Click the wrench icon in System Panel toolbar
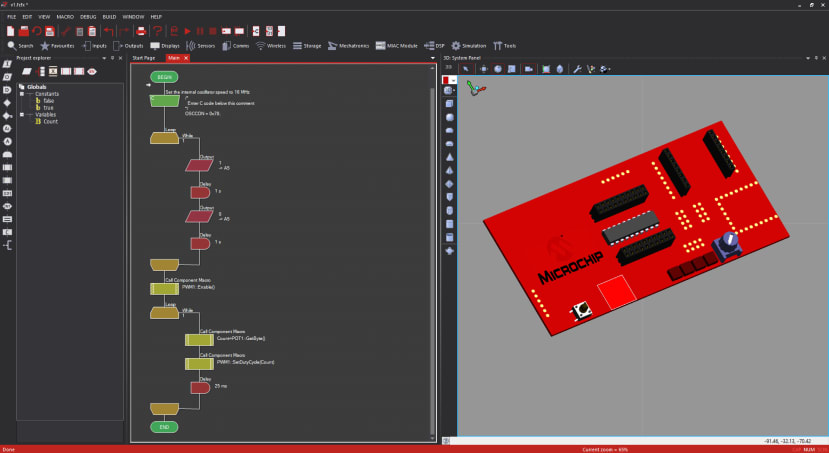829x453 pixels. (x=577, y=69)
